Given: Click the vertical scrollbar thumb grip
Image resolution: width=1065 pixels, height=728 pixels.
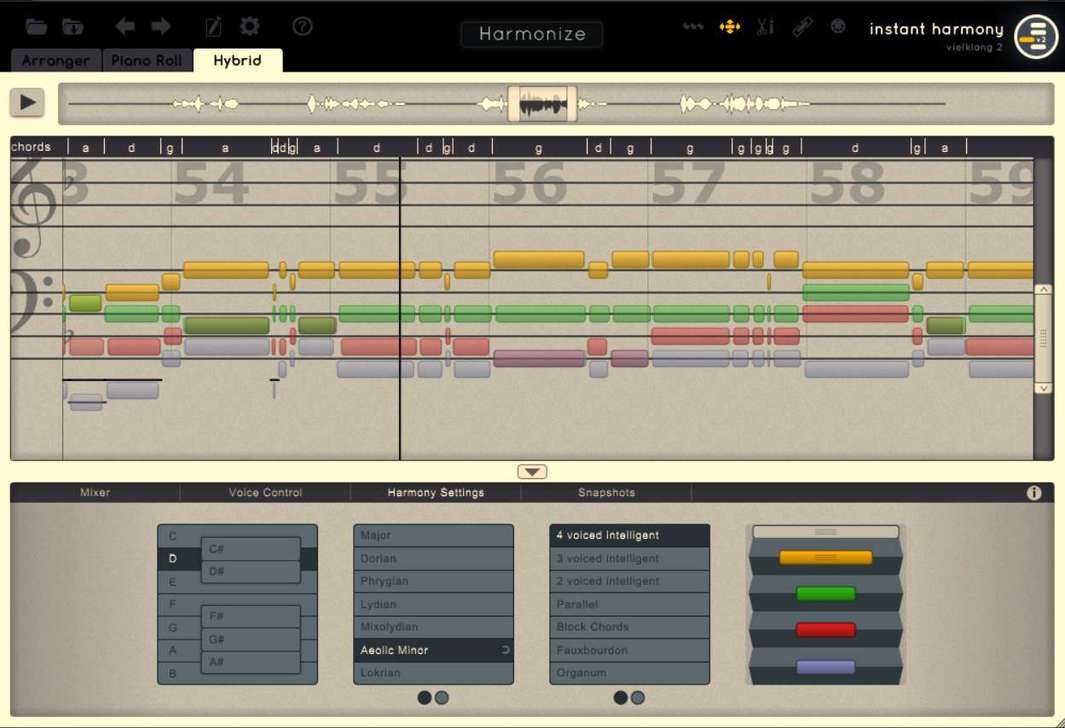Looking at the screenshot, I should pos(1043,338).
